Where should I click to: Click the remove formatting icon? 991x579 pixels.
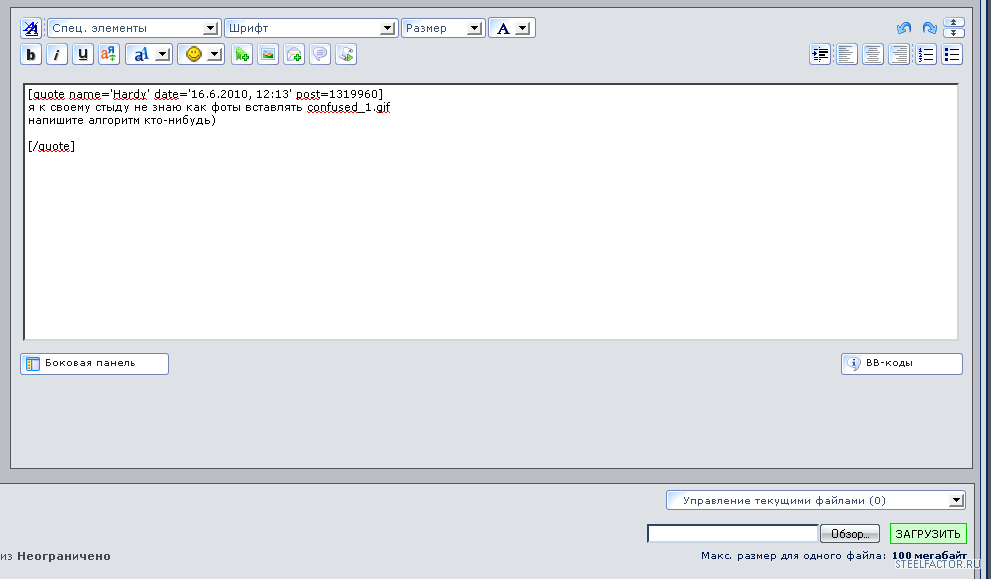31,28
